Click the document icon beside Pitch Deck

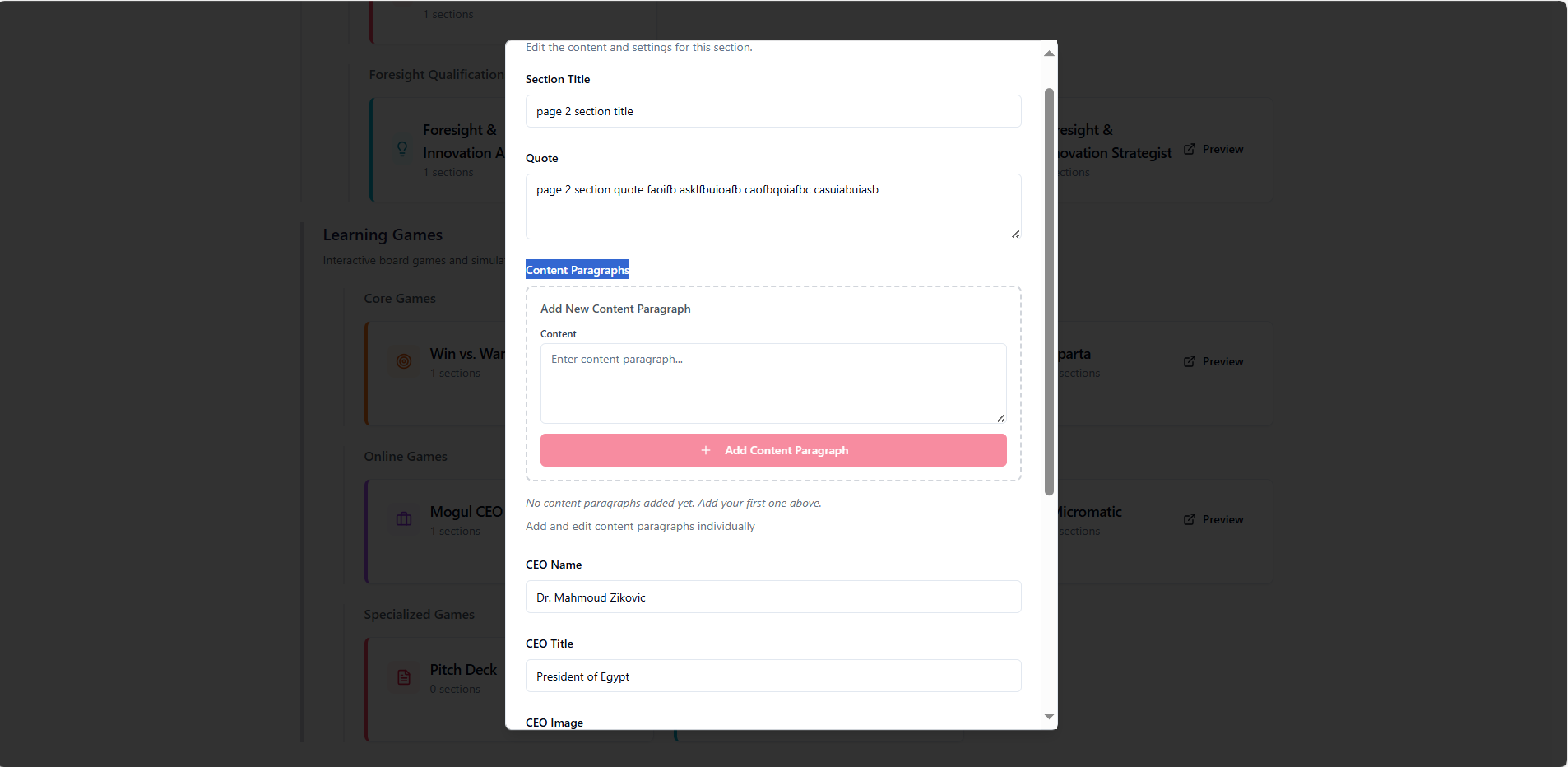404,677
